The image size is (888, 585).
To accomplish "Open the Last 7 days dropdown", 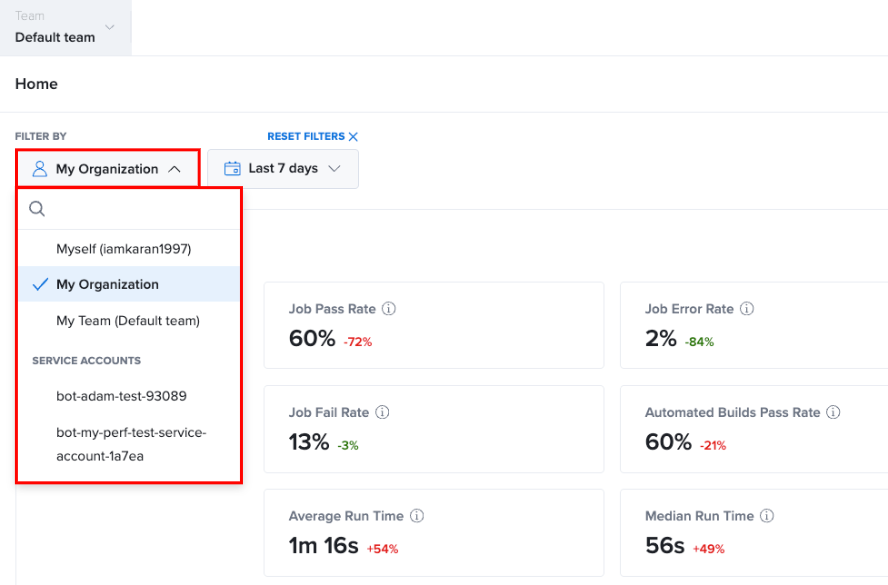I will [283, 169].
